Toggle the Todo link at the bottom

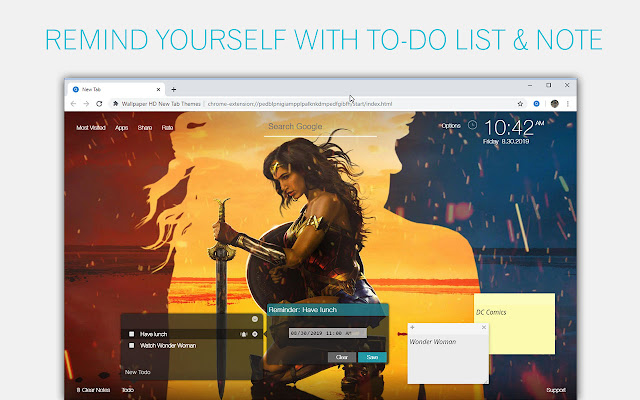click(128, 390)
